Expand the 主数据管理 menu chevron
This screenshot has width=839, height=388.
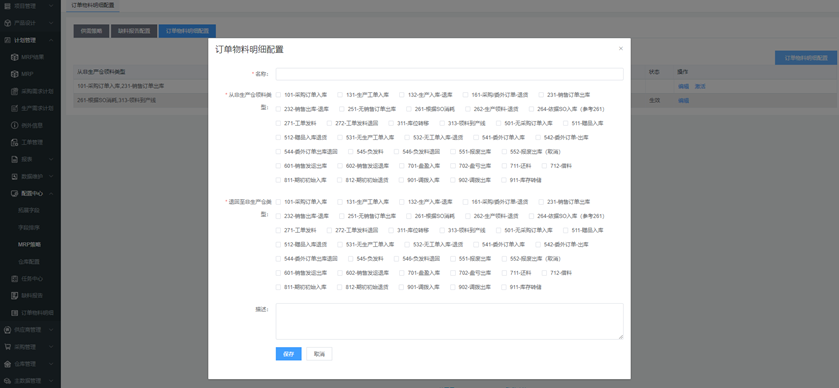click(x=50, y=381)
